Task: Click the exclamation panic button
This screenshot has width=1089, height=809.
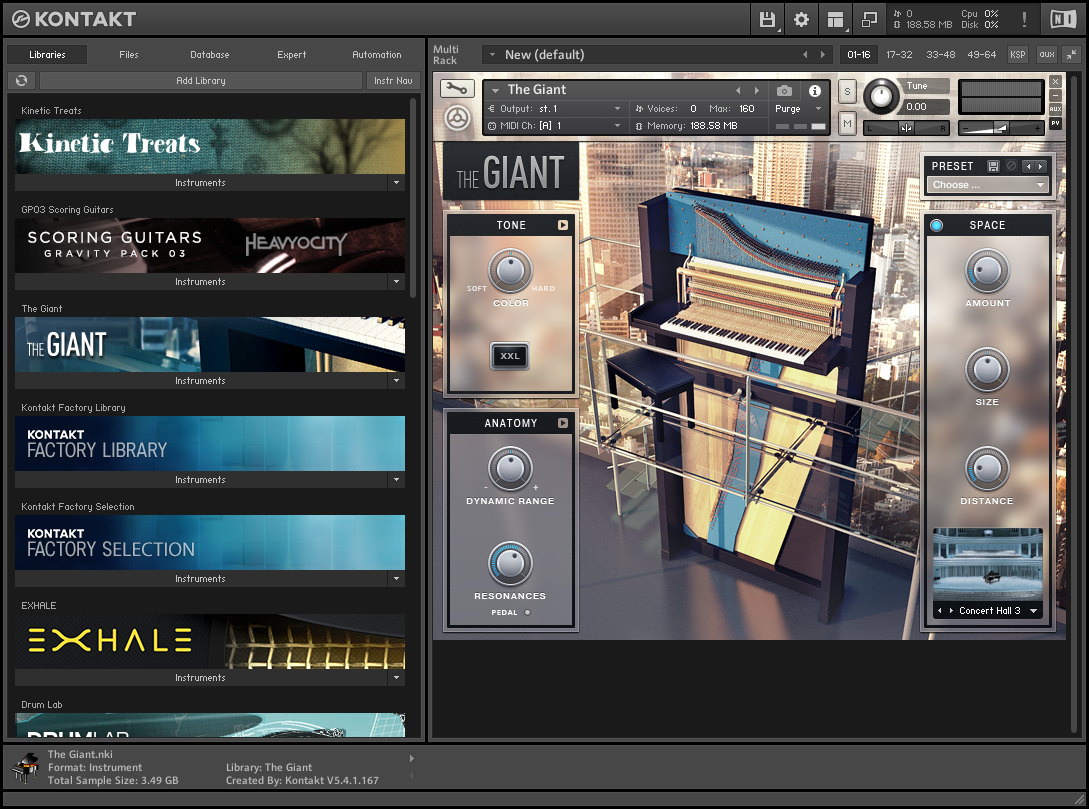Action: click(1024, 19)
